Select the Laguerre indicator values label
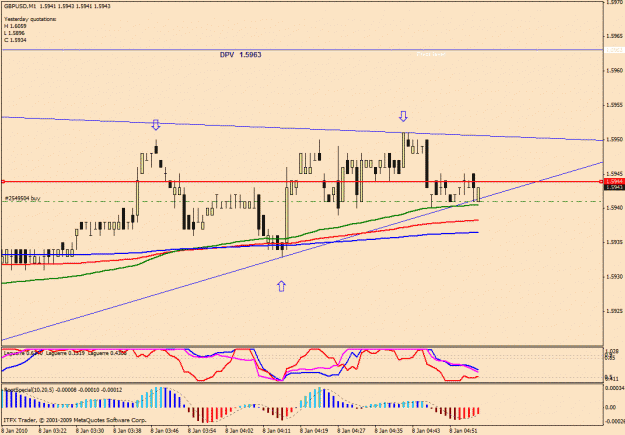Screen dimensions: 625x435 (65, 353)
